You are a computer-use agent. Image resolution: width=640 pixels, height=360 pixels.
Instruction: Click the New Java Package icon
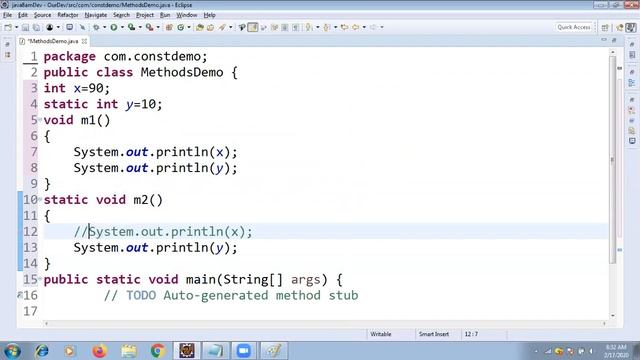[x=169, y=27]
